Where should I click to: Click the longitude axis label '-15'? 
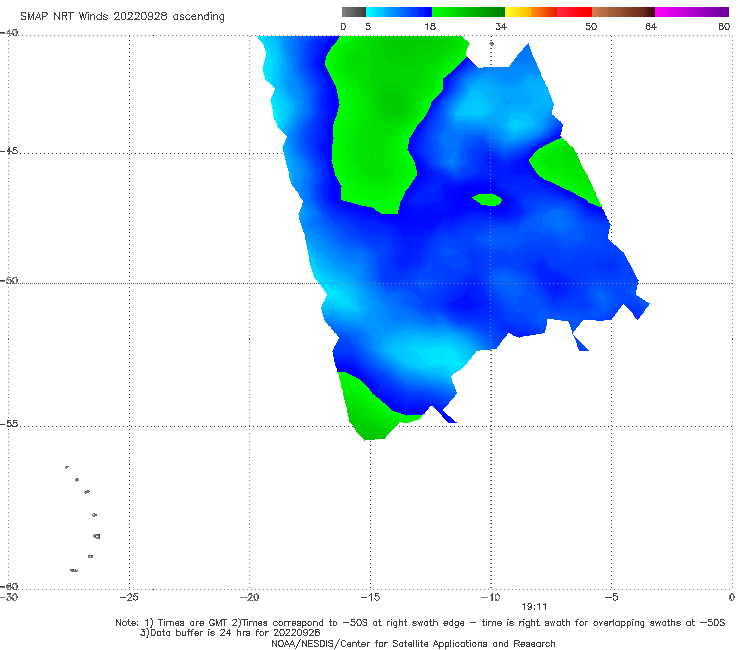370,597
